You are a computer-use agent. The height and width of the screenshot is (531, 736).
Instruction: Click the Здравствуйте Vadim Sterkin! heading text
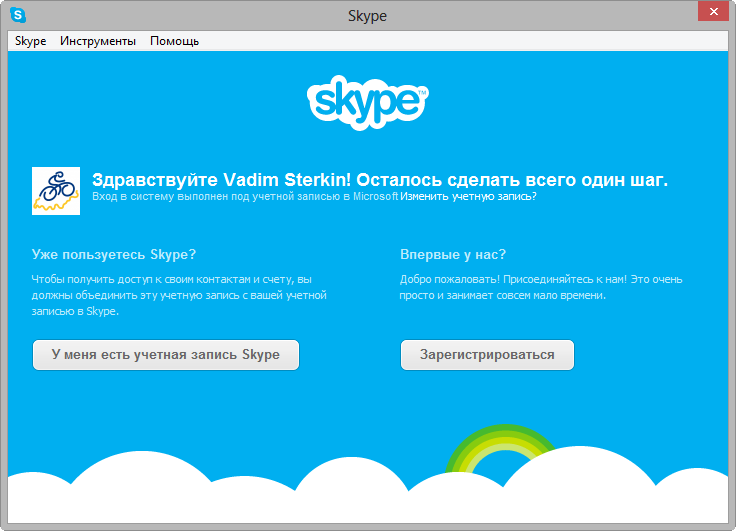pos(222,179)
